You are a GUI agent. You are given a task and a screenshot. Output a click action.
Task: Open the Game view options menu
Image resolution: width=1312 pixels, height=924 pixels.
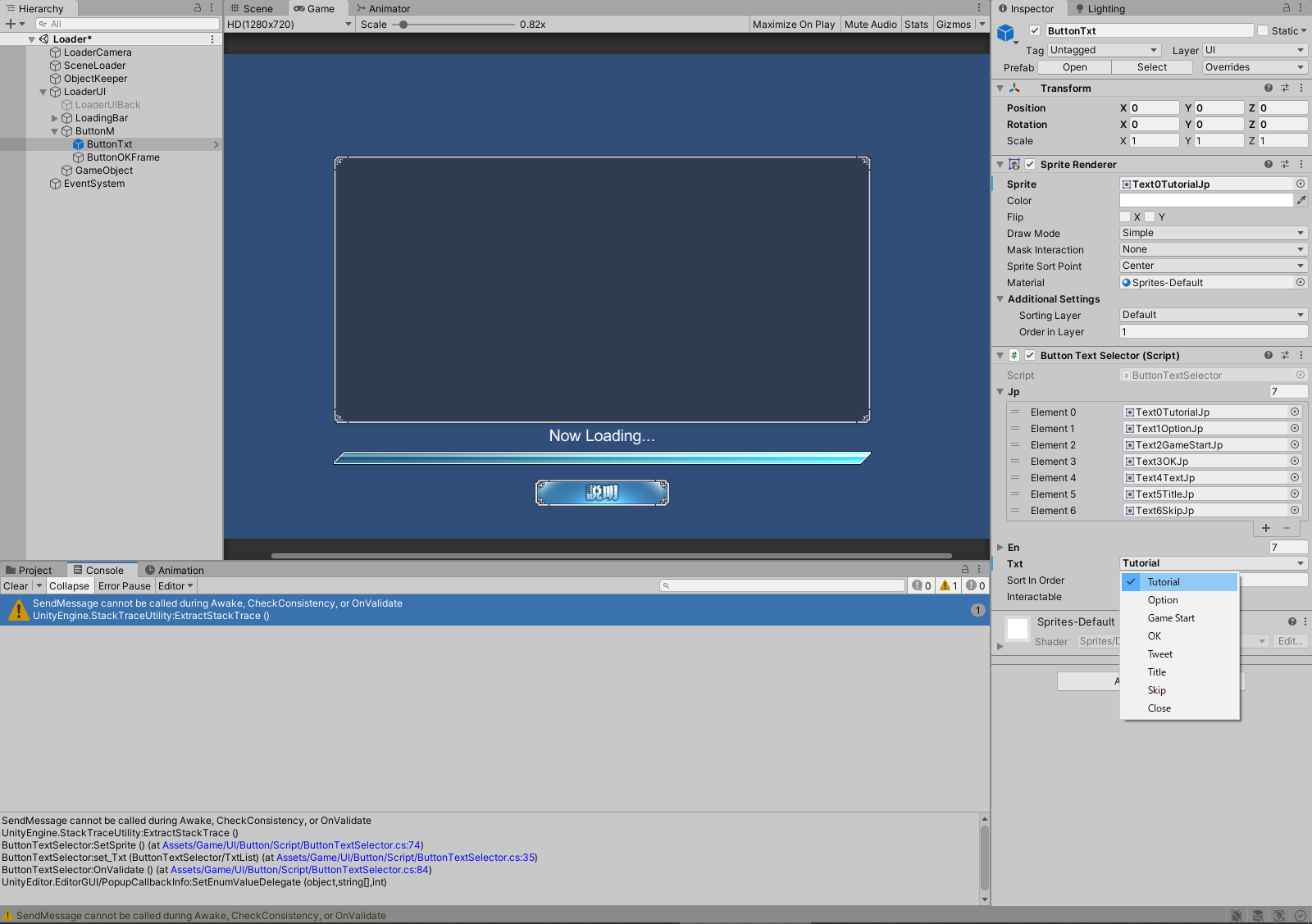979,7
